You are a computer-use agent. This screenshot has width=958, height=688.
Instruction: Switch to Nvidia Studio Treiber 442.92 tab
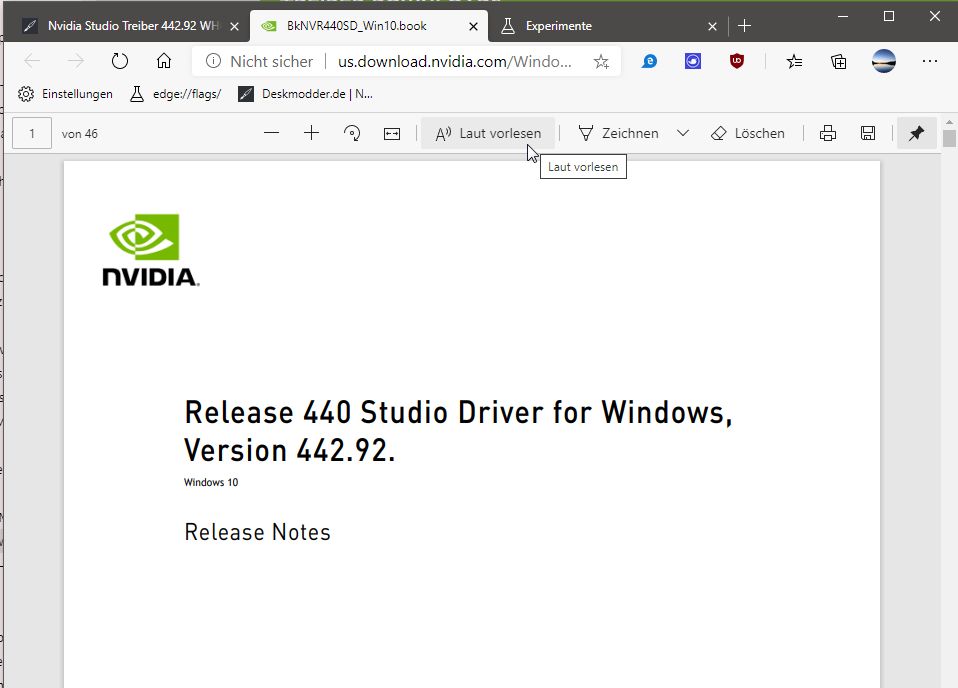coord(125,26)
